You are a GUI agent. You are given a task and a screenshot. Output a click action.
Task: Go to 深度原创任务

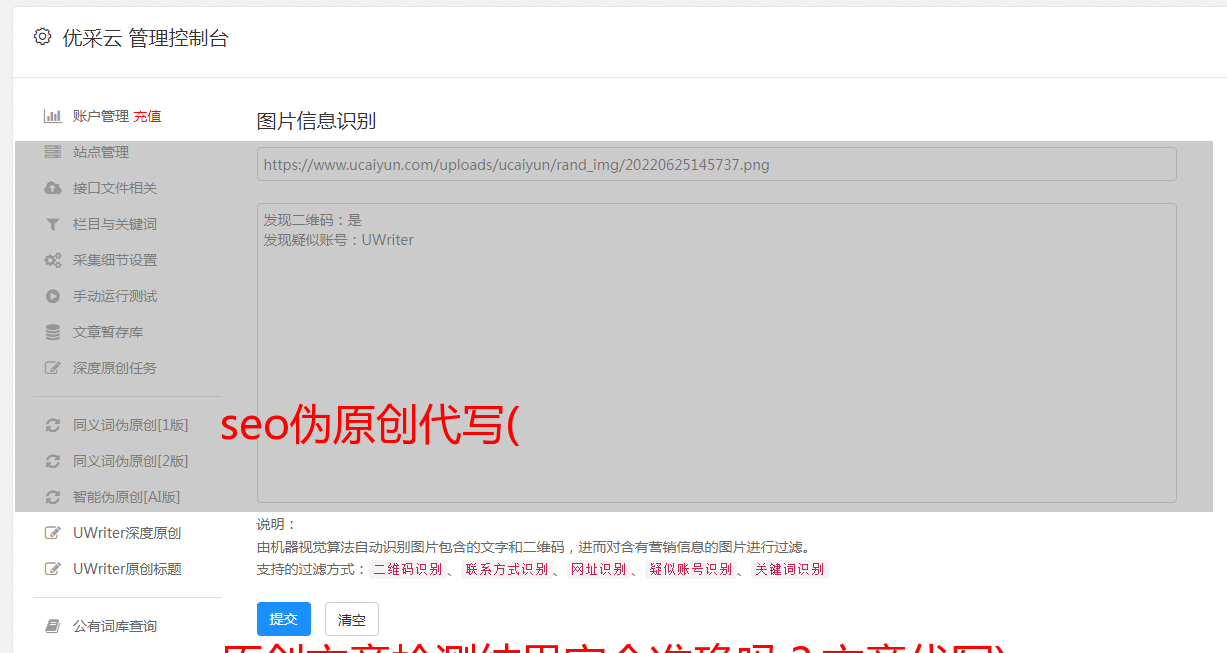[x=115, y=368]
